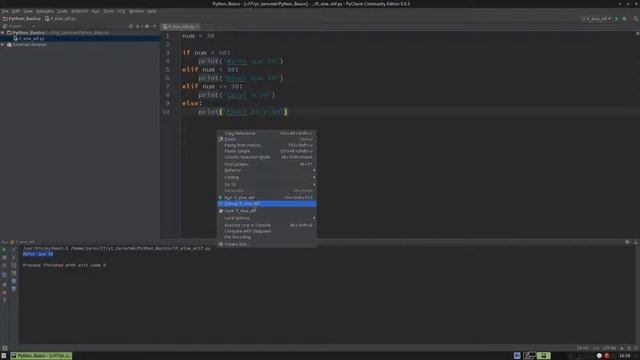Expand the Refactor submenu
The height and width of the screenshot is (360, 640).
pos(267,170)
